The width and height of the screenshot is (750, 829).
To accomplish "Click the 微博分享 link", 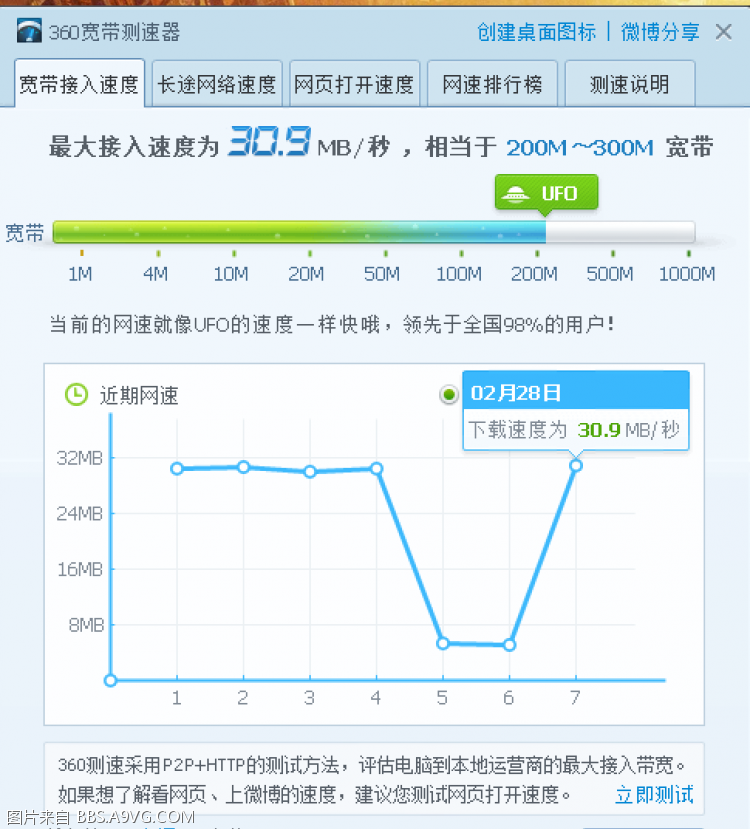I will [x=660, y=32].
